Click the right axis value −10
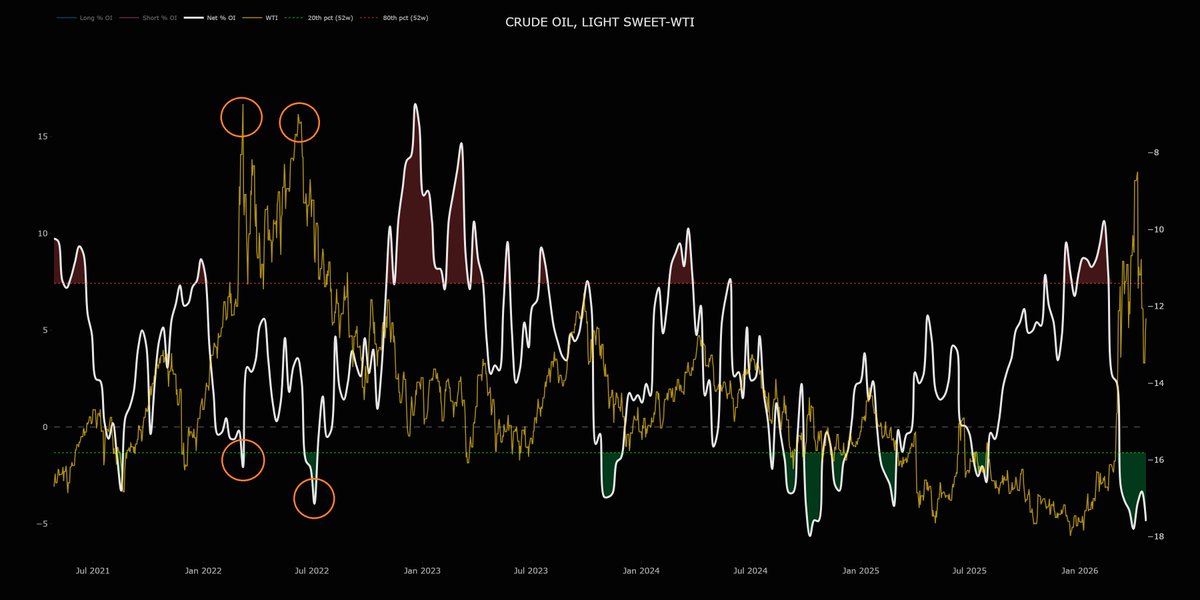Screen dimensions: 1200x600 point(1156,229)
